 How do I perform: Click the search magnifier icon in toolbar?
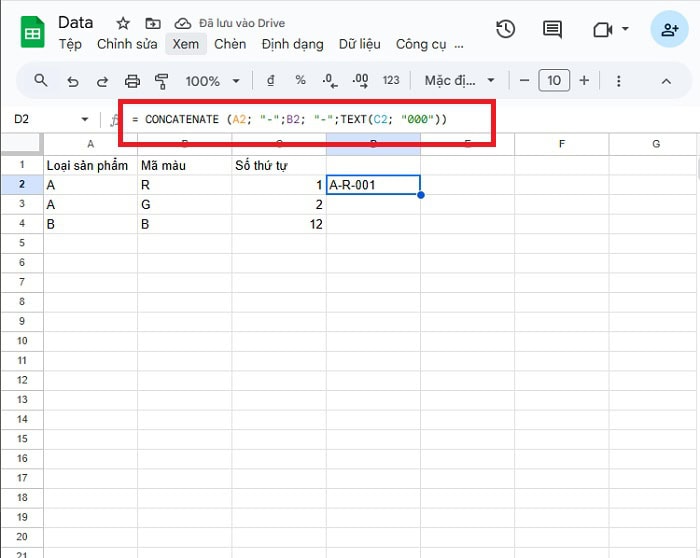click(x=41, y=81)
